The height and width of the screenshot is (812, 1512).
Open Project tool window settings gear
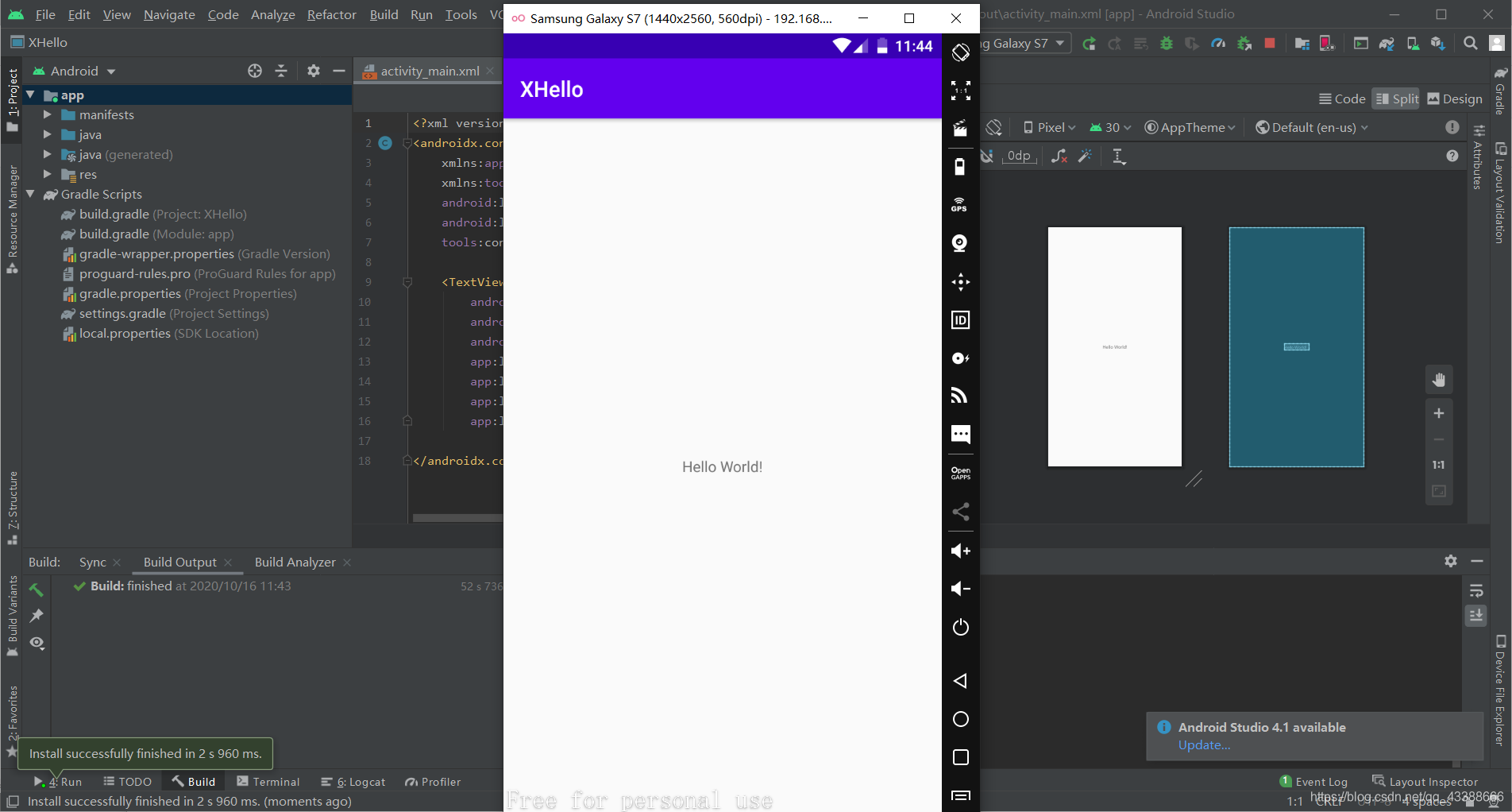pos(314,71)
